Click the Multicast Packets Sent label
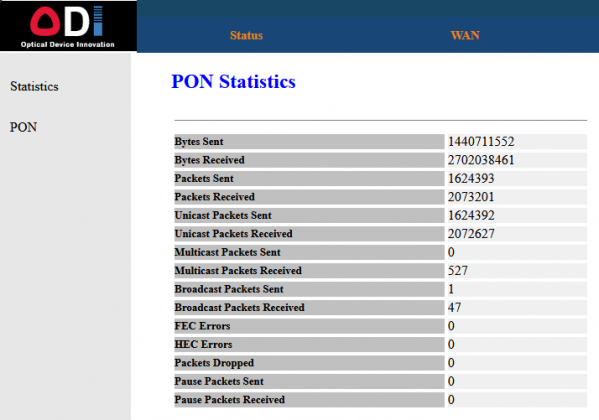The image size is (599, 420). [228, 252]
